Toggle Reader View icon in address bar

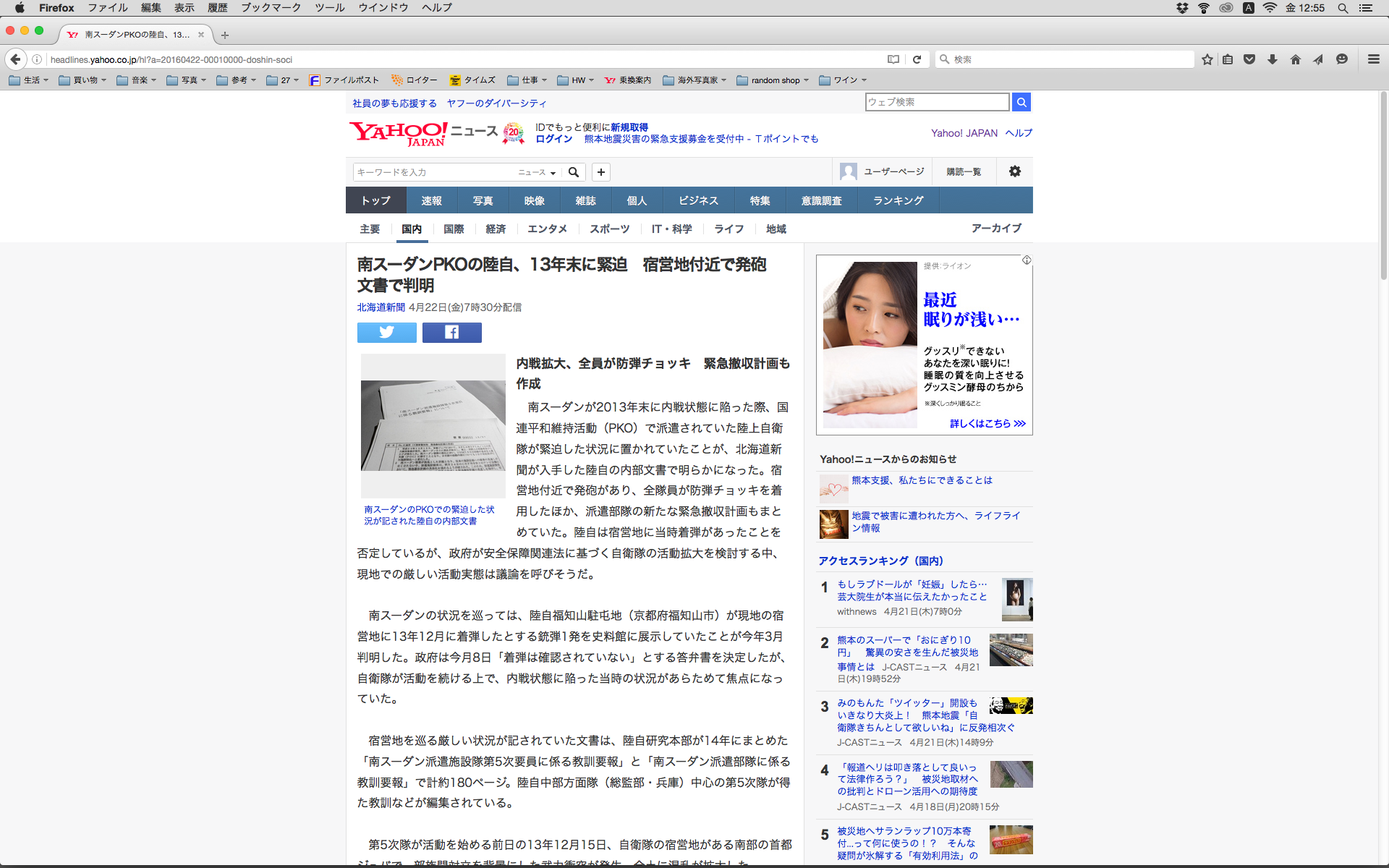(893, 59)
